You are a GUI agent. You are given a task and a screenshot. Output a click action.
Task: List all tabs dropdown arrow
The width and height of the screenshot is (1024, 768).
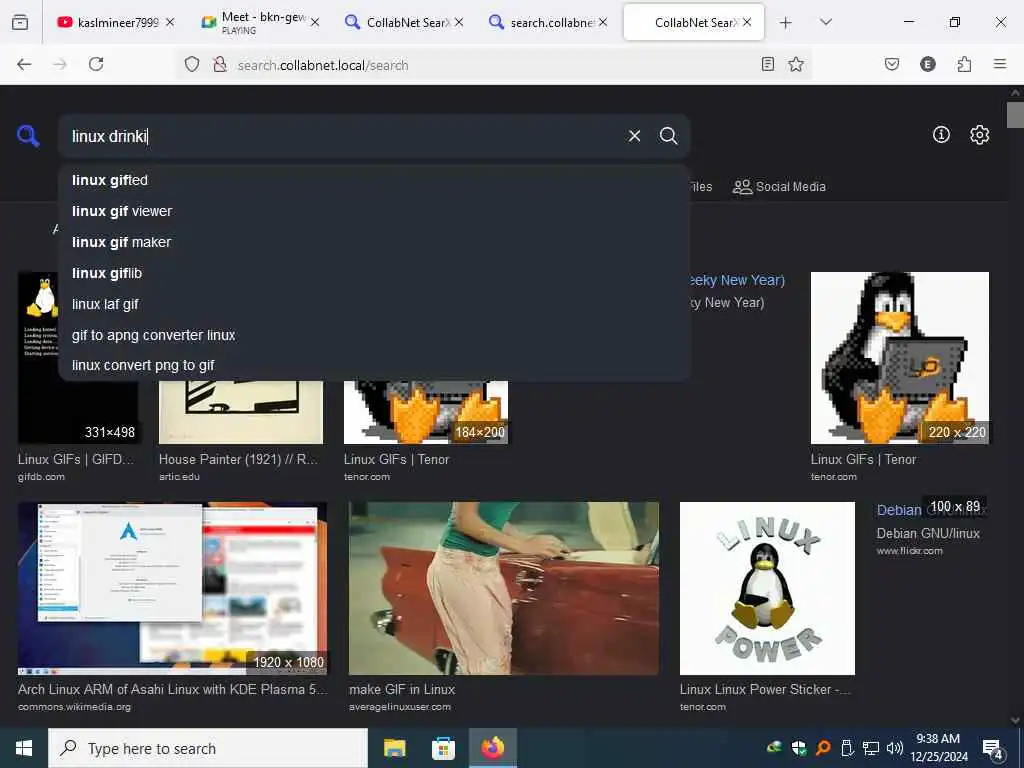pos(826,22)
